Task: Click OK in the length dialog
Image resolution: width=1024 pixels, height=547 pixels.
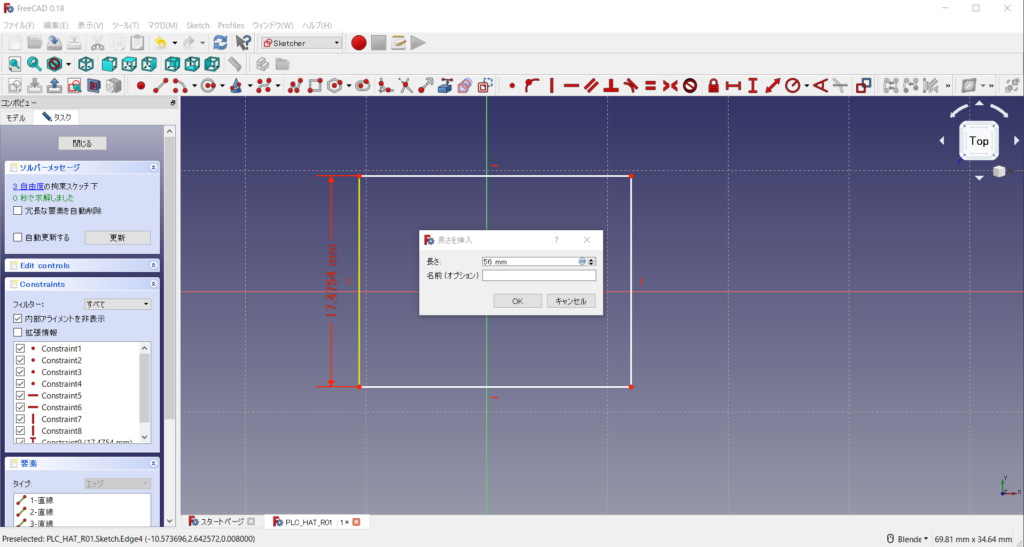Action: [x=517, y=301]
